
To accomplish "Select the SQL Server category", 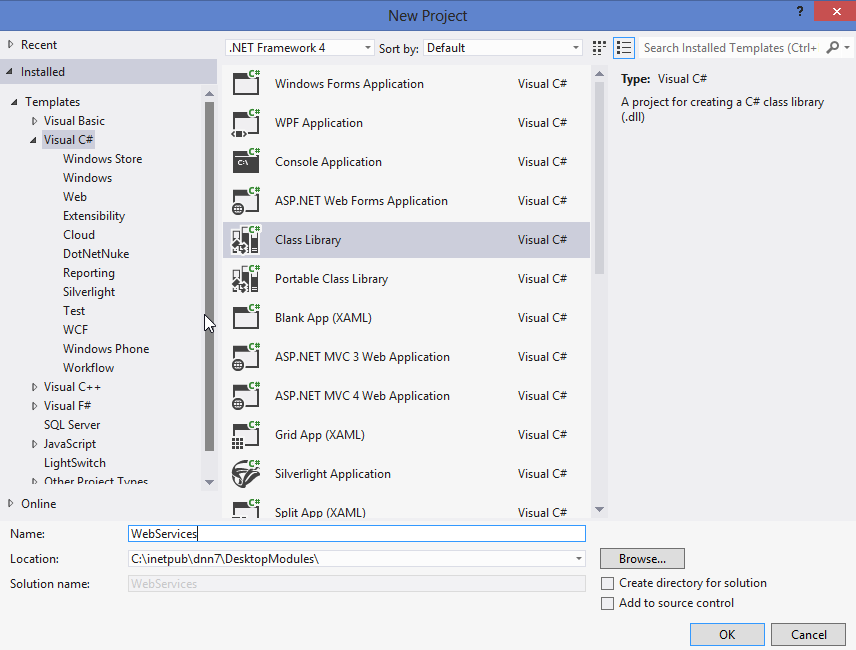I will click(72, 425).
